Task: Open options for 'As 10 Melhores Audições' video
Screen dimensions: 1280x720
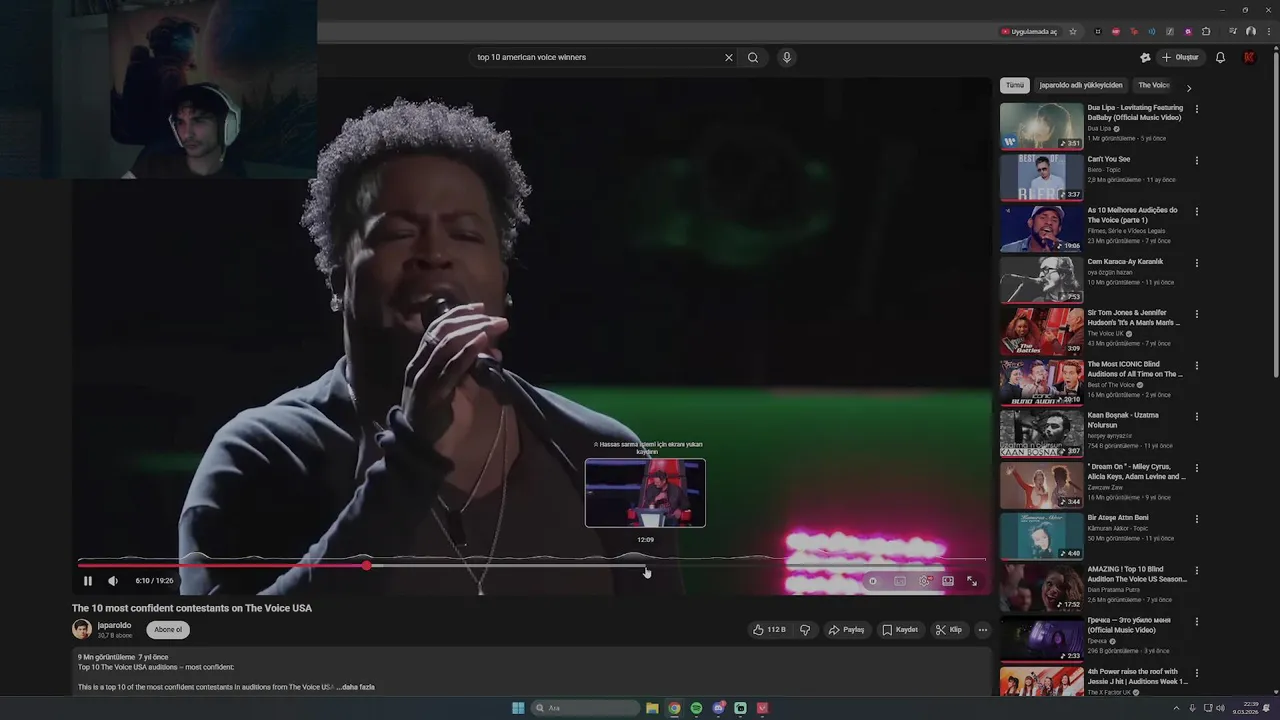Action: click(1197, 211)
